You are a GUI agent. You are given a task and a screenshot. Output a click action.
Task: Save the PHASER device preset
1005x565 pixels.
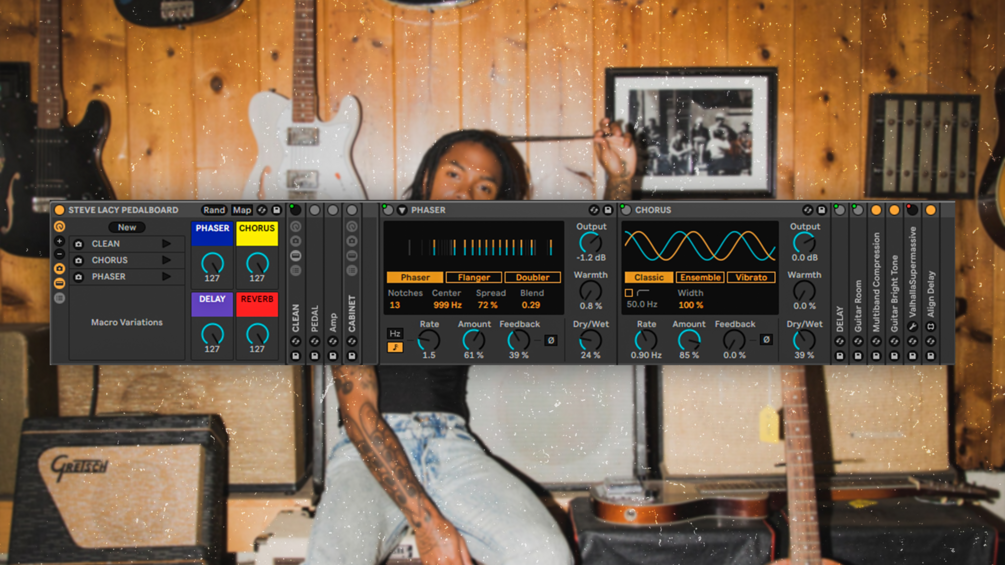(608, 210)
